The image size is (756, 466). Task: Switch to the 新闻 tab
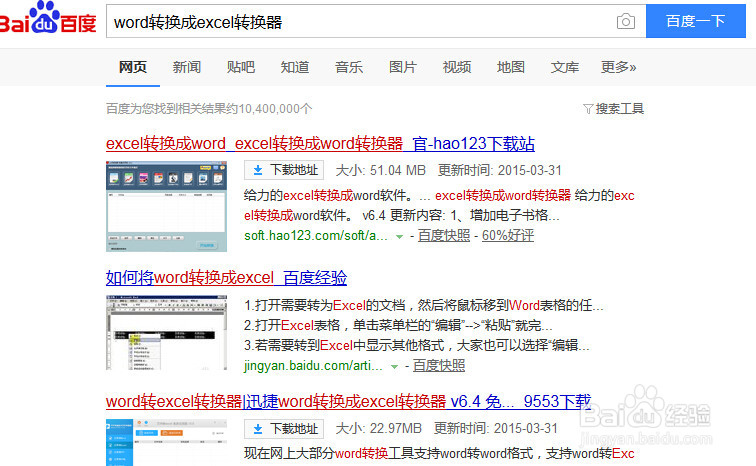187,67
